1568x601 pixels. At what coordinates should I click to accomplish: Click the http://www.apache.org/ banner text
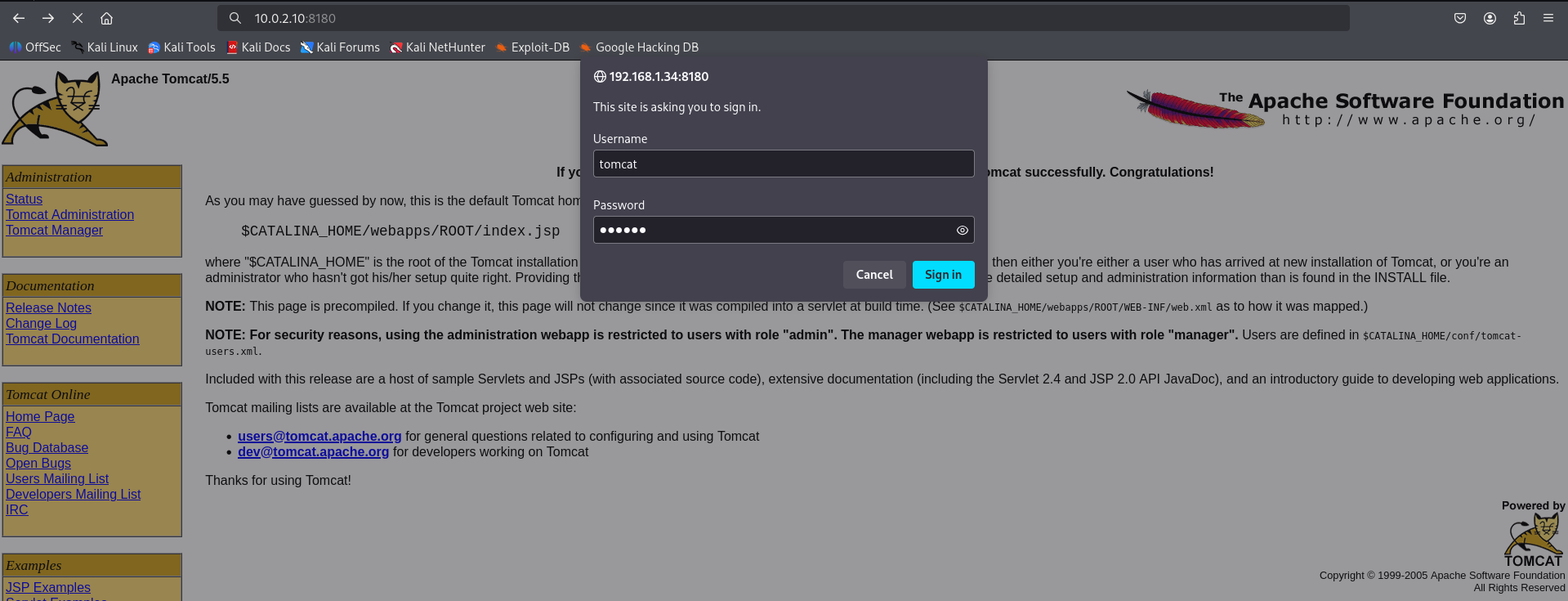(x=1409, y=120)
